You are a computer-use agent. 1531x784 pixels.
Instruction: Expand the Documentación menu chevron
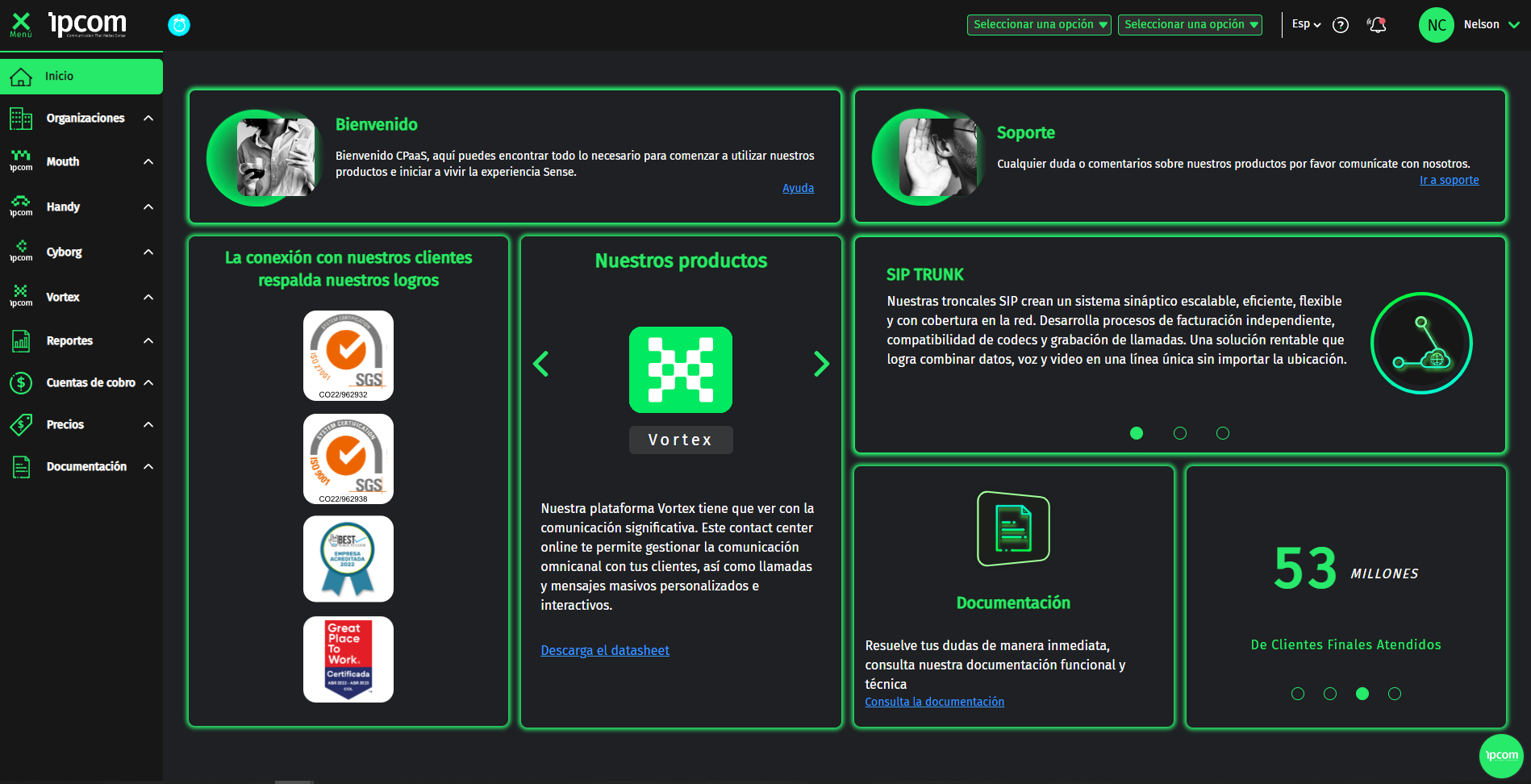[x=148, y=467]
